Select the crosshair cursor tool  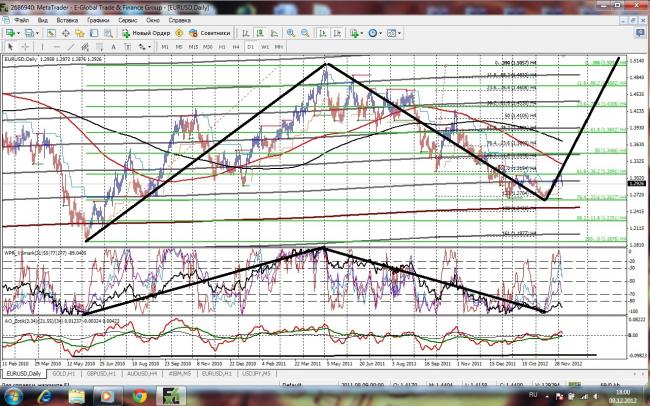[25, 46]
